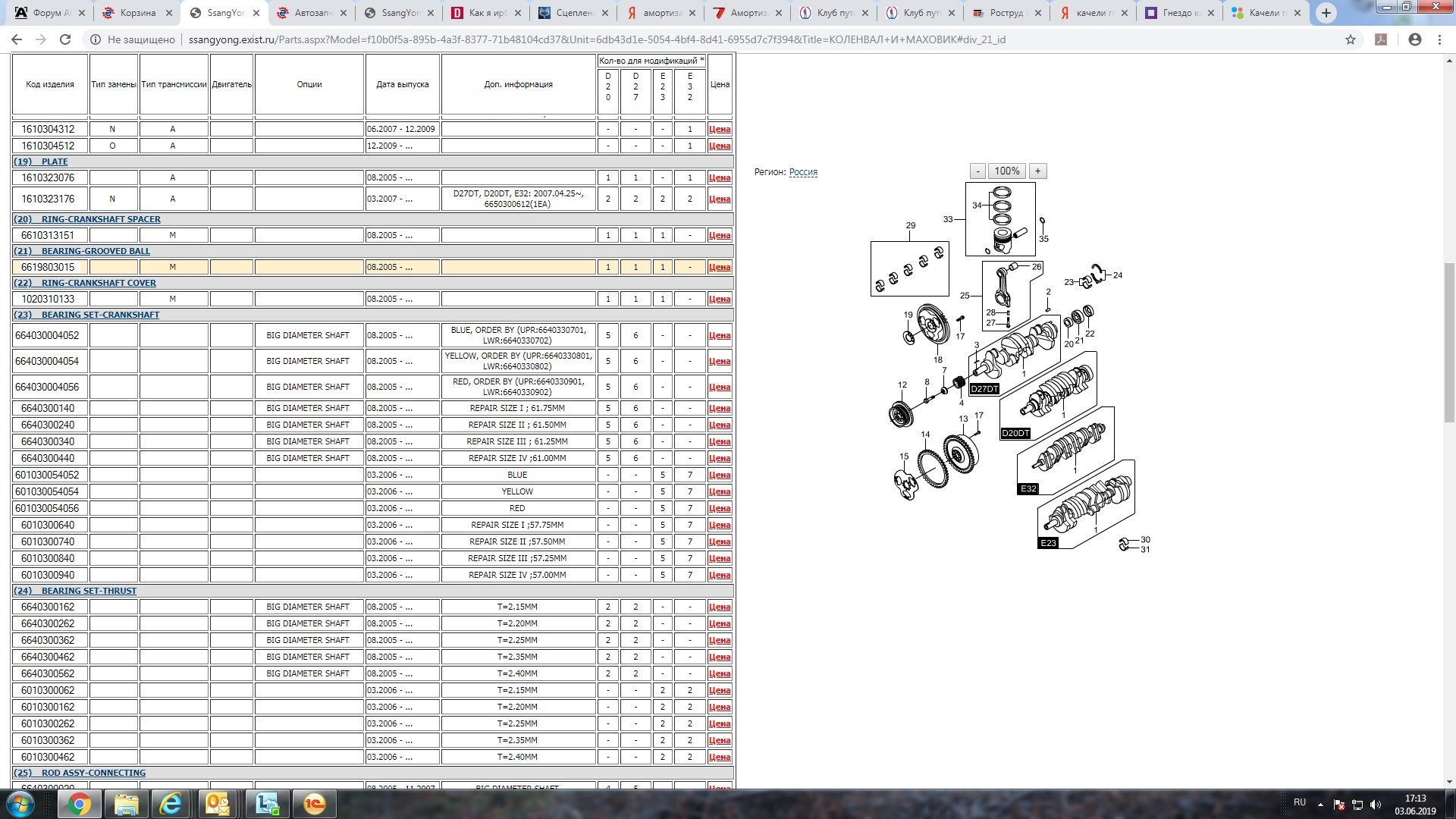Open (19) PLATE group heading
The width and height of the screenshot is (1456, 819).
[x=41, y=162]
